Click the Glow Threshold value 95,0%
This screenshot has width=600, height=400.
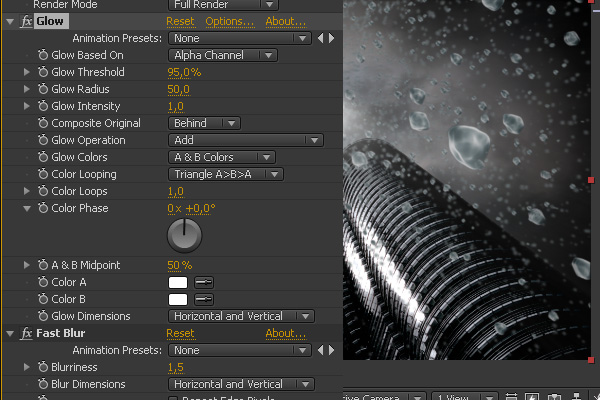pyautogui.click(x=184, y=72)
